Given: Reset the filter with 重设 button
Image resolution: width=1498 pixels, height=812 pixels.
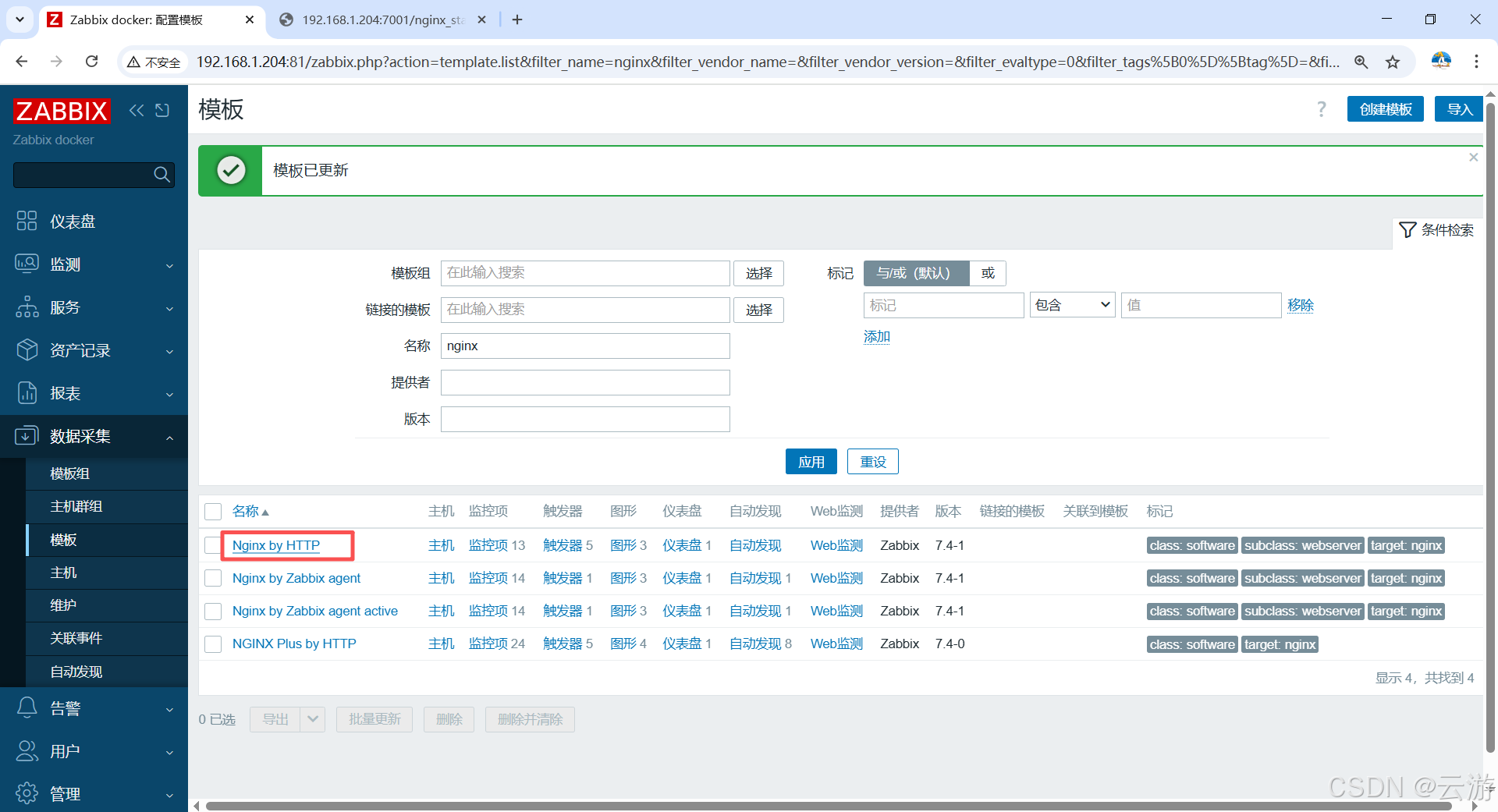Looking at the screenshot, I should (872, 462).
